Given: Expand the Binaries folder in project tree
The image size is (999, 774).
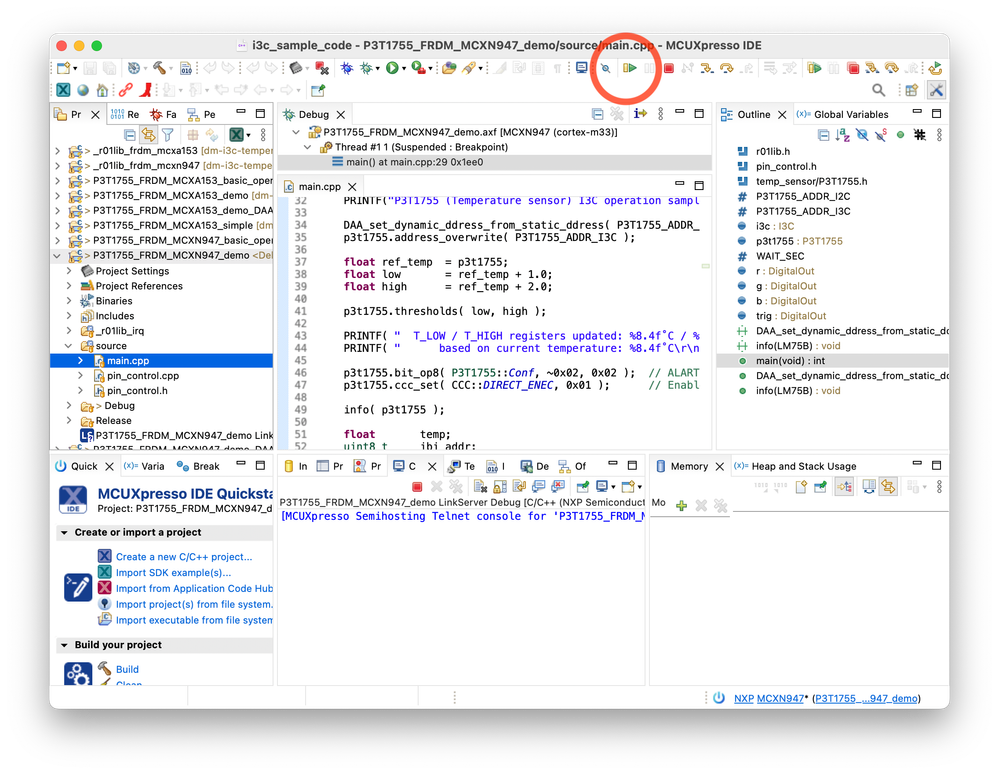Looking at the screenshot, I should 69,301.
